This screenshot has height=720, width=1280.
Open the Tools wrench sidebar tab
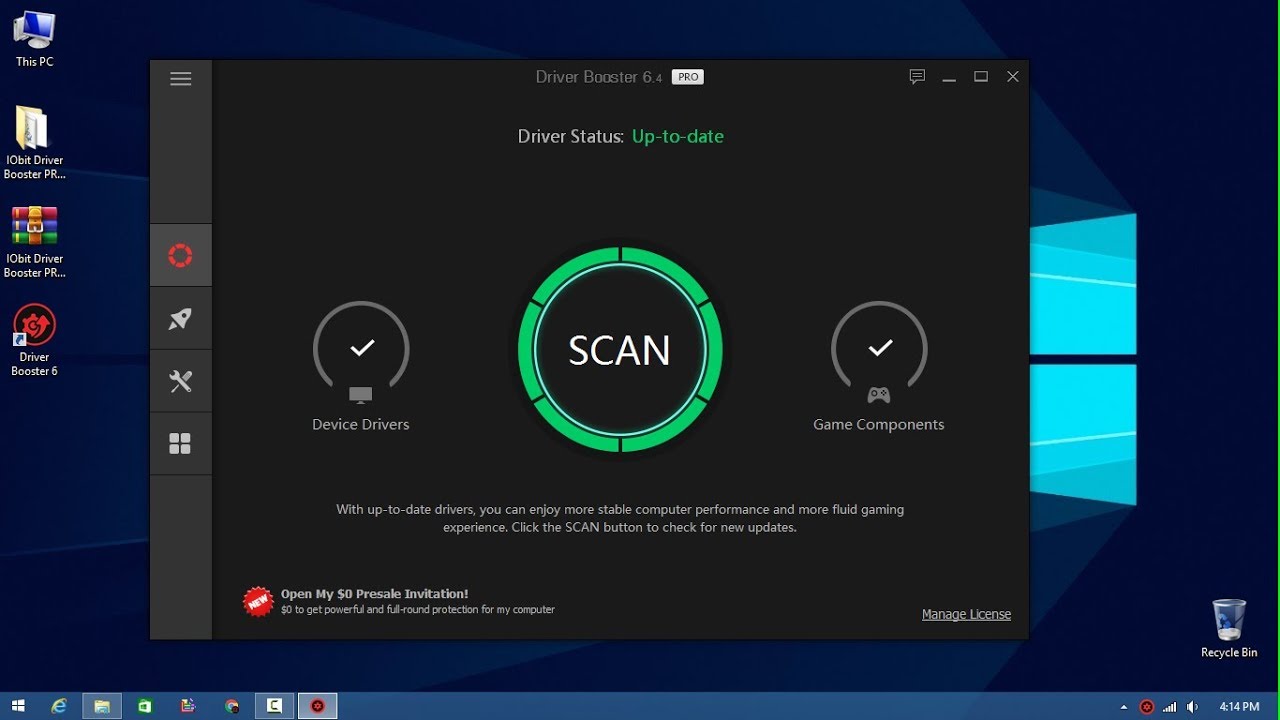point(181,381)
